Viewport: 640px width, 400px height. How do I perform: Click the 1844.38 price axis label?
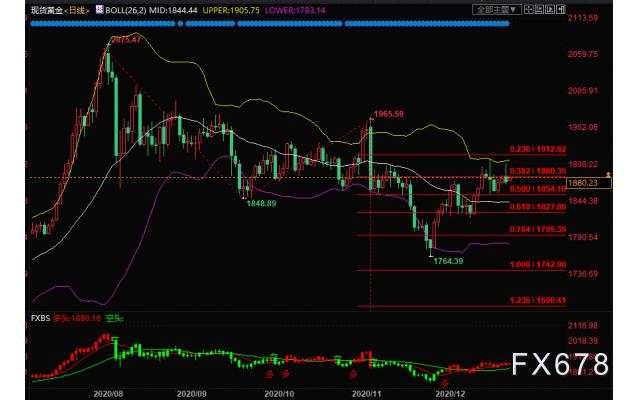[x=583, y=200]
